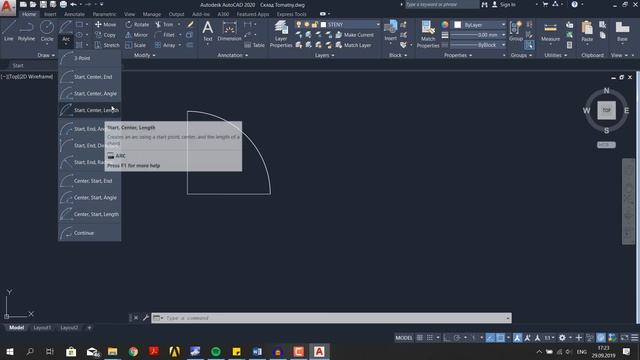Expand the Layers panel
Viewport: 640px width, 360px height.
pos(324,55)
